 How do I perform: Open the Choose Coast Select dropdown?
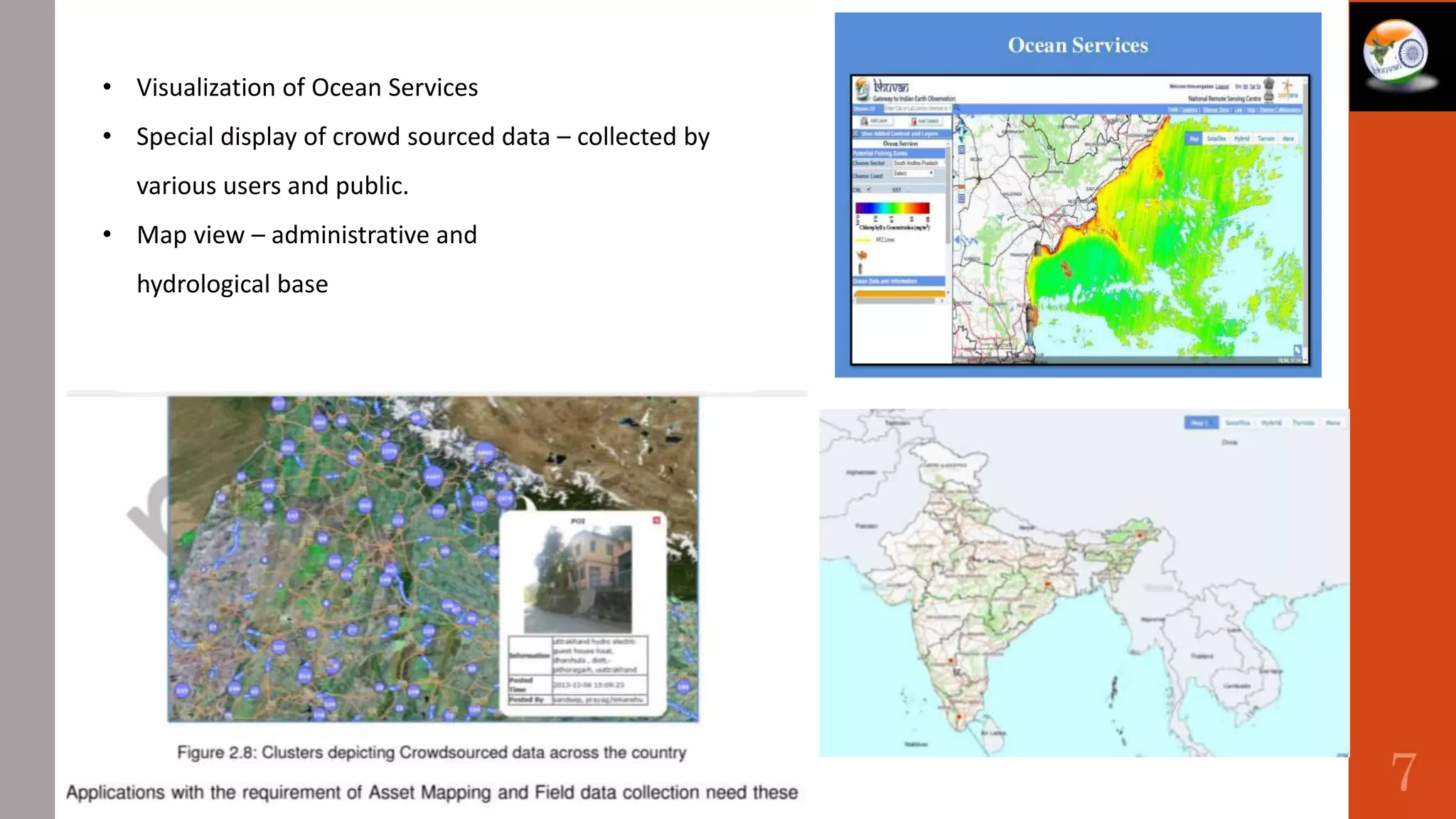(913, 173)
